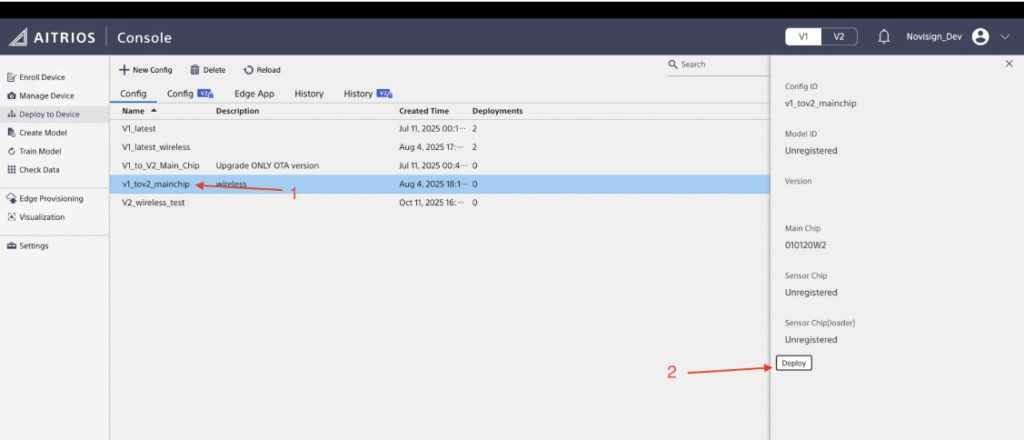The width and height of the screenshot is (1024, 440).
Task: Click the New Config plus icon
Action: point(124,70)
